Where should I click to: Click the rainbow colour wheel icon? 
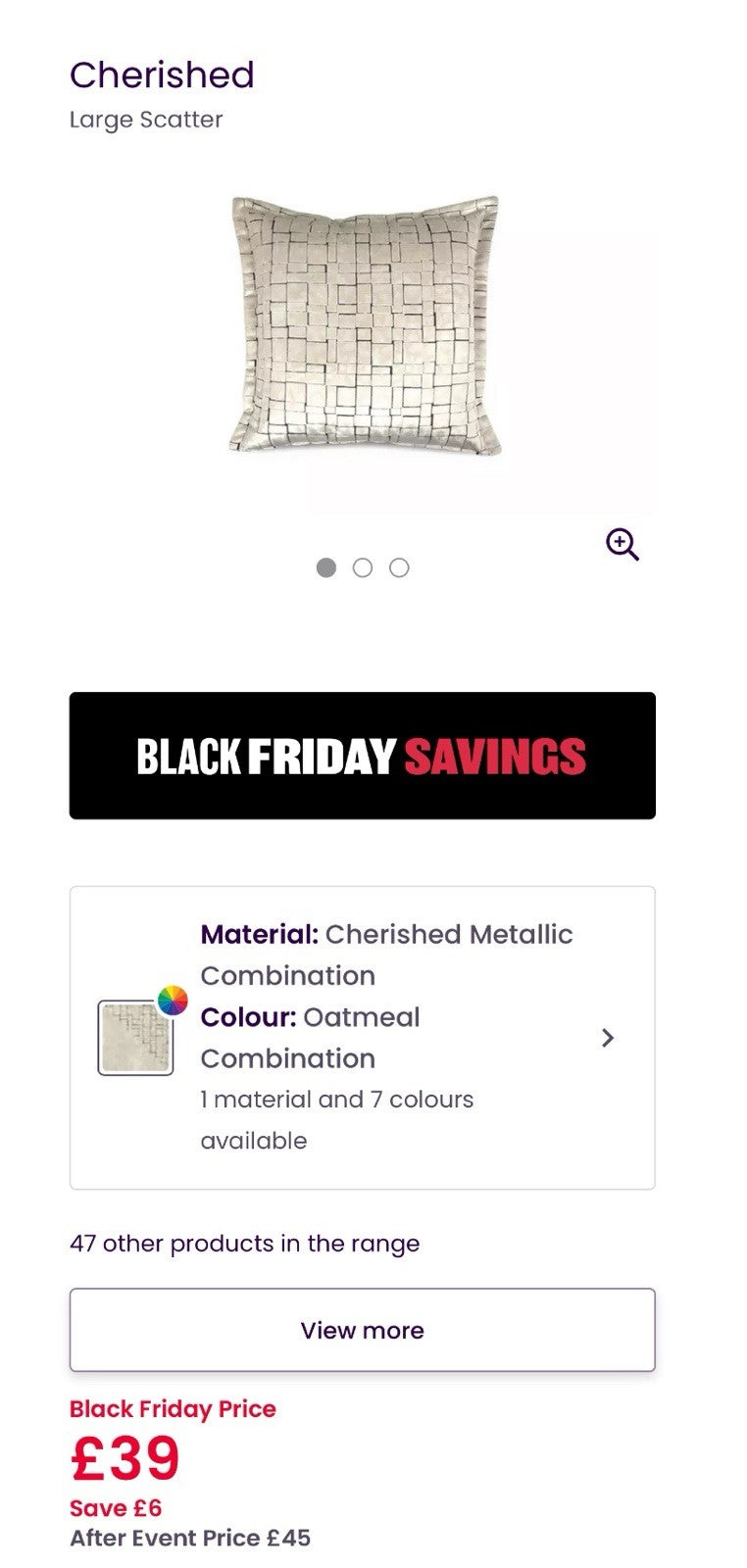173,1001
